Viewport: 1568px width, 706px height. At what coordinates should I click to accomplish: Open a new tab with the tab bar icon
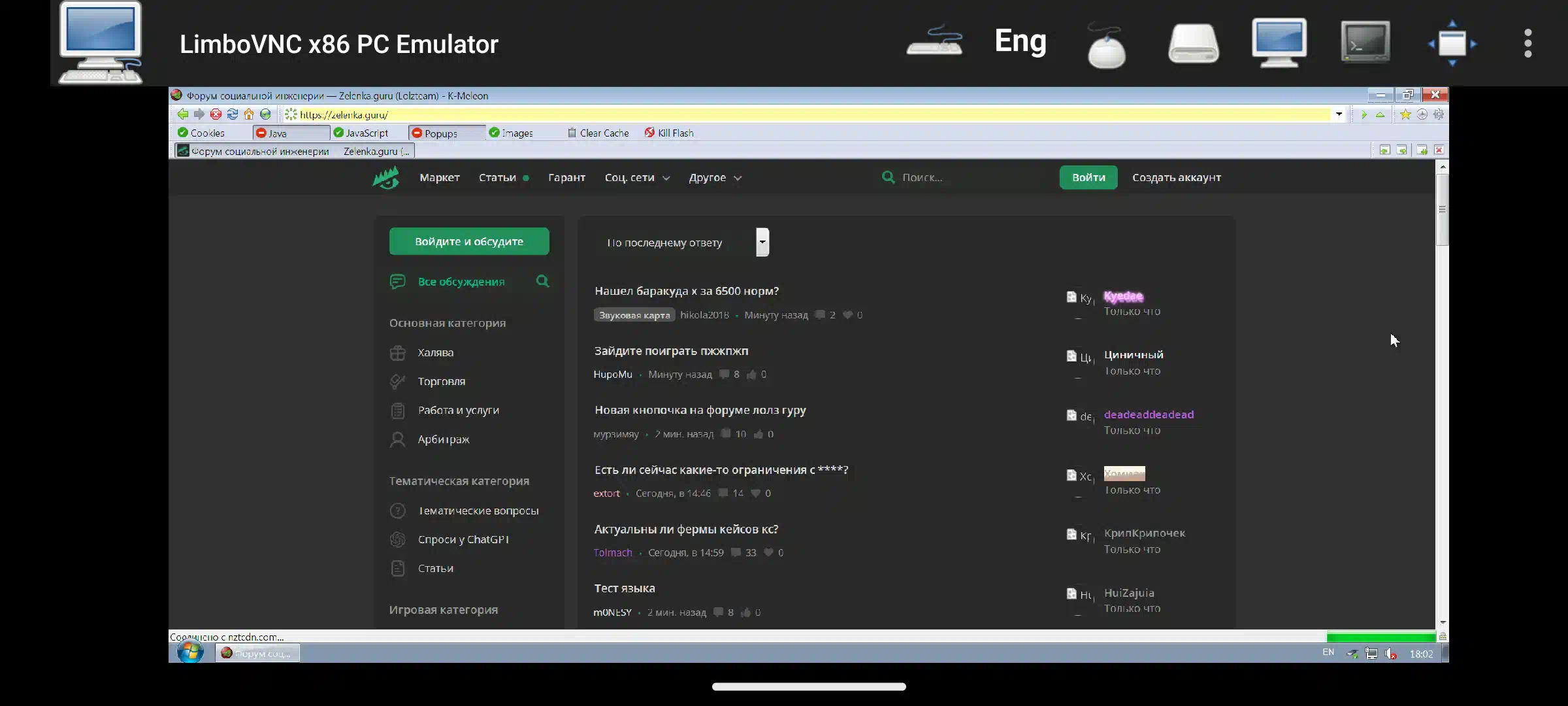tap(1422, 150)
